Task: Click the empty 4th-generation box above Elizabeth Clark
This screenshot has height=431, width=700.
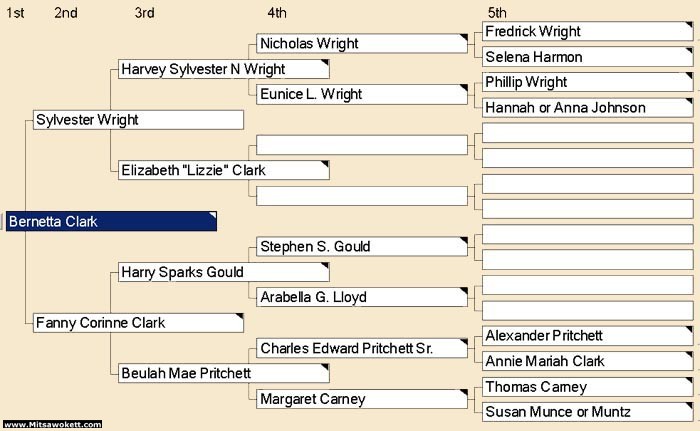Action: coord(362,145)
